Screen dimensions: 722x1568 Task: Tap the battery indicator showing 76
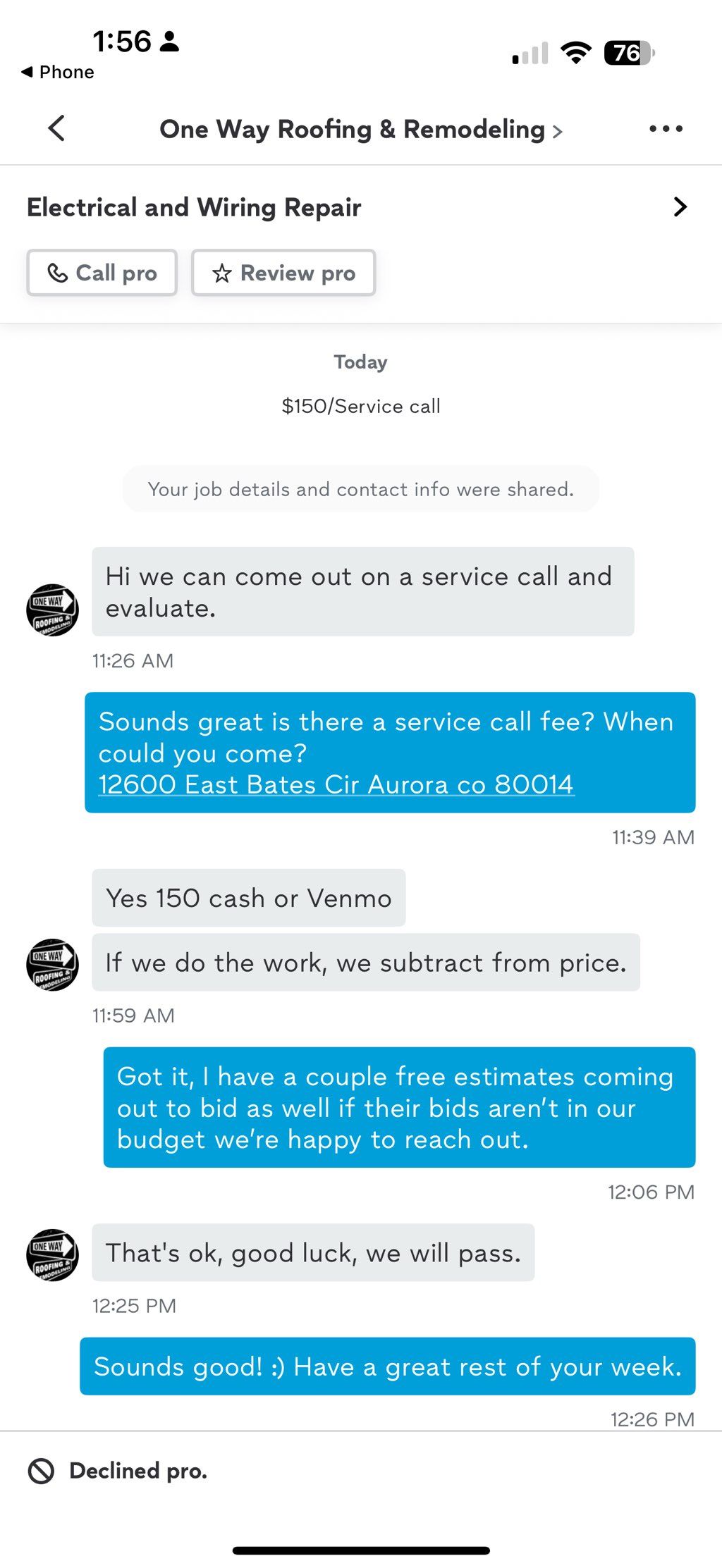click(629, 53)
